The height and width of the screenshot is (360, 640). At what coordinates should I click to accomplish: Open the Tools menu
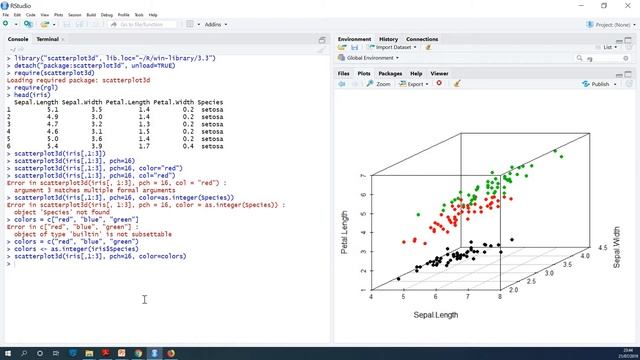[x=139, y=15]
